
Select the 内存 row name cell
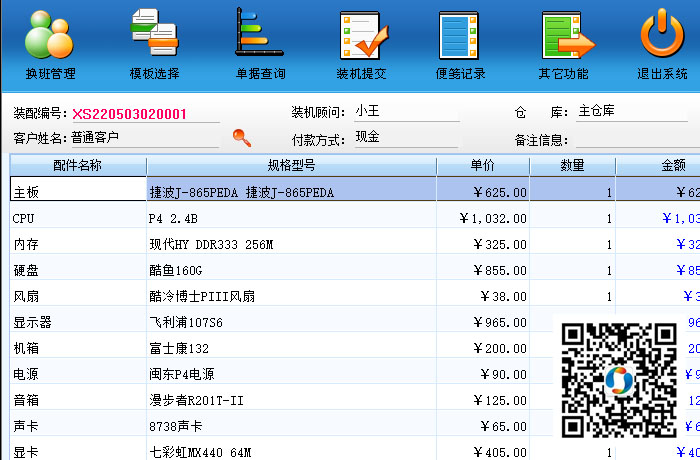(x=78, y=241)
